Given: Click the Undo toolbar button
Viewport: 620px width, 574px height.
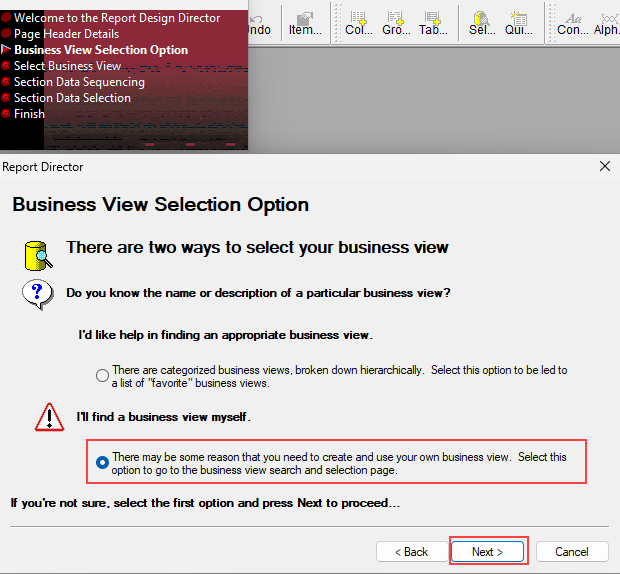Looking at the screenshot, I should click(259, 25).
